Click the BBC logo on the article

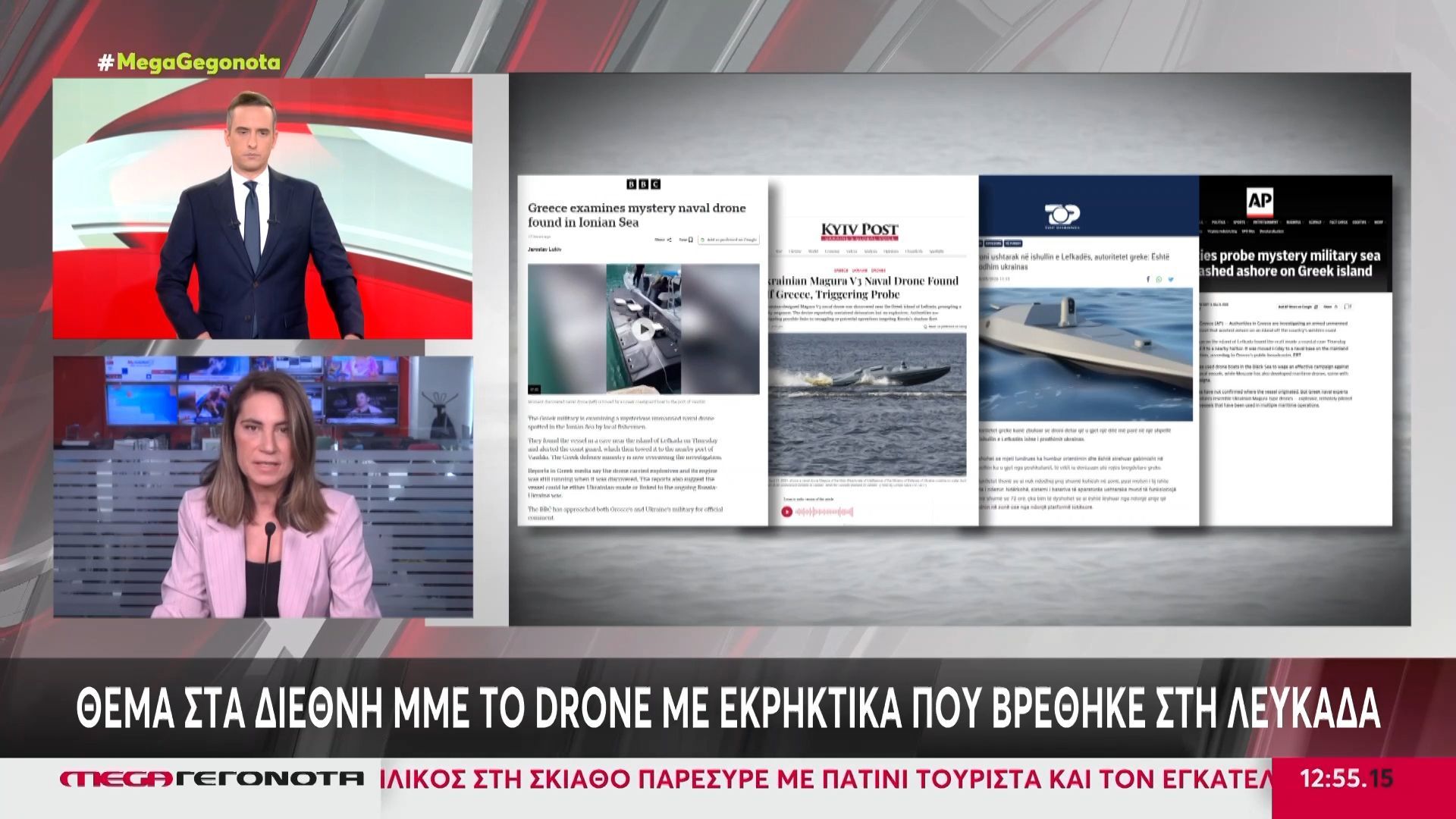[643, 184]
